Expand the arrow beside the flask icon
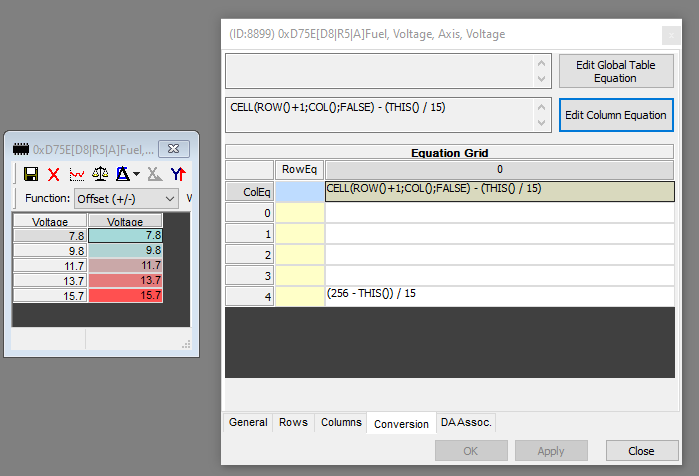 (136, 175)
